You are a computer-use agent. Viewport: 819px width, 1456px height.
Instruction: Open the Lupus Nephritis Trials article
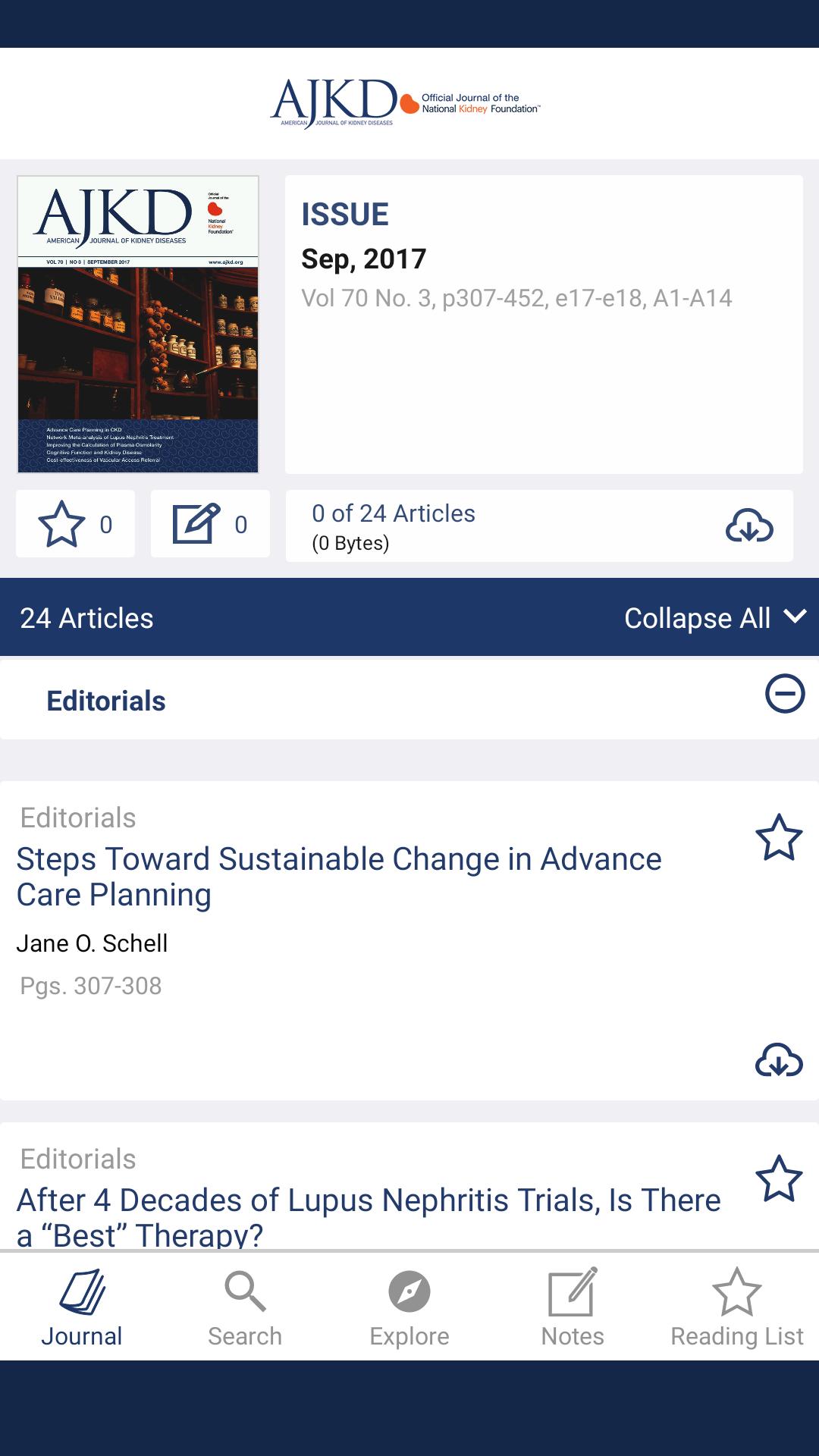[369, 1216]
